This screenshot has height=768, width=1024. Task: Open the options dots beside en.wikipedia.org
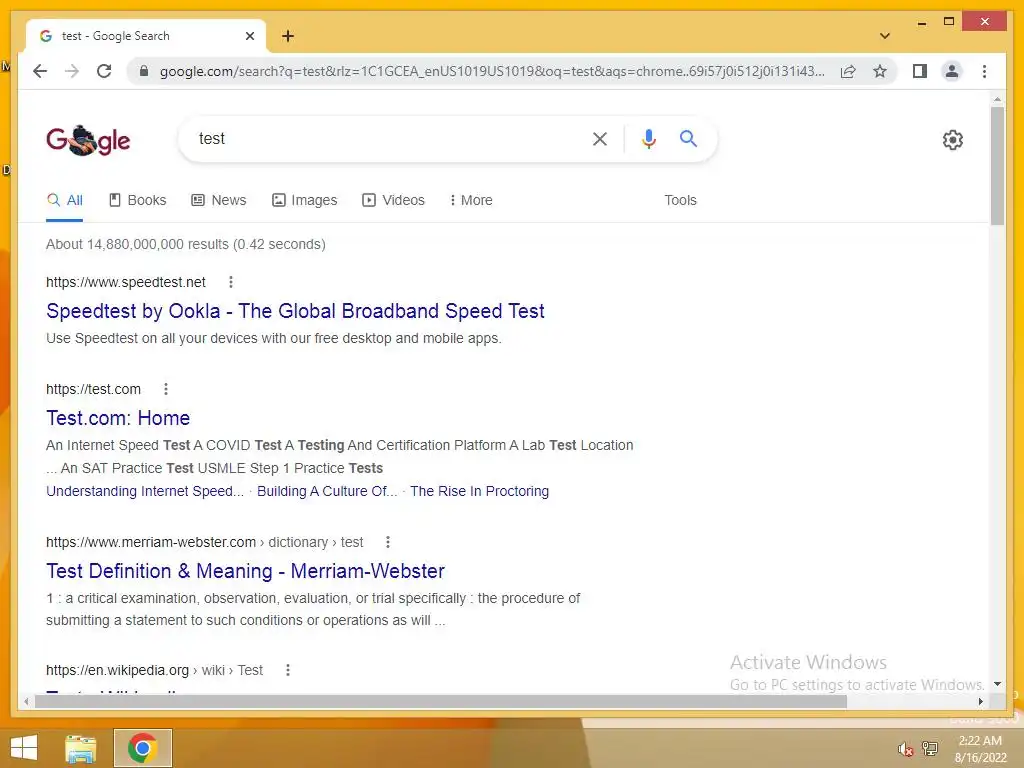click(288, 670)
